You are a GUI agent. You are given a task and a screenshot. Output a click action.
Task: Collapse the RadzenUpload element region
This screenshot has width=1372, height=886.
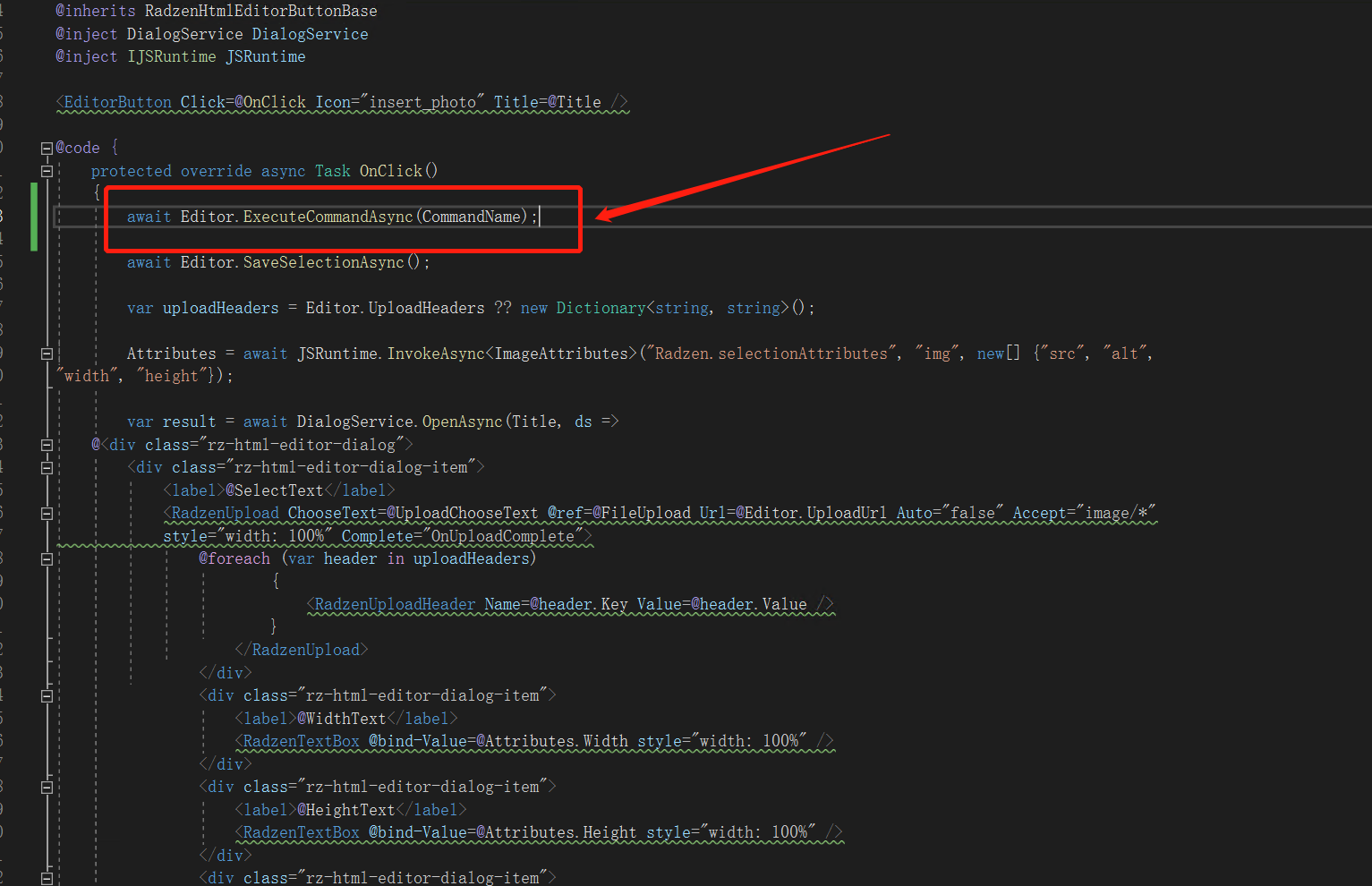tap(46, 513)
